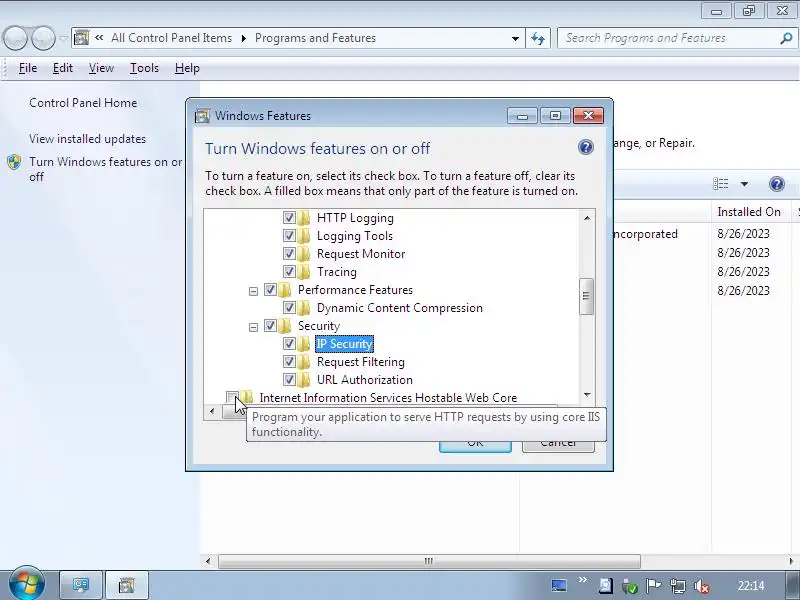
Task: Click the Control Panel icon in the address bar
Action: (82, 38)
